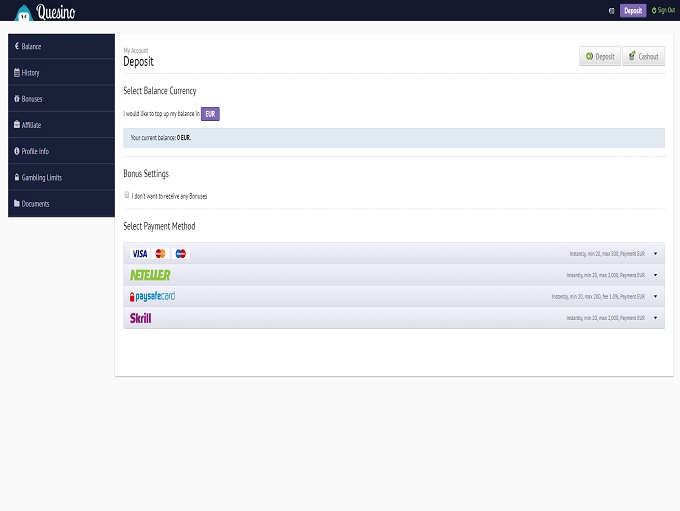
Task: Expand the Visa/MasterCard row dropdown arrow
Action: 655,254
